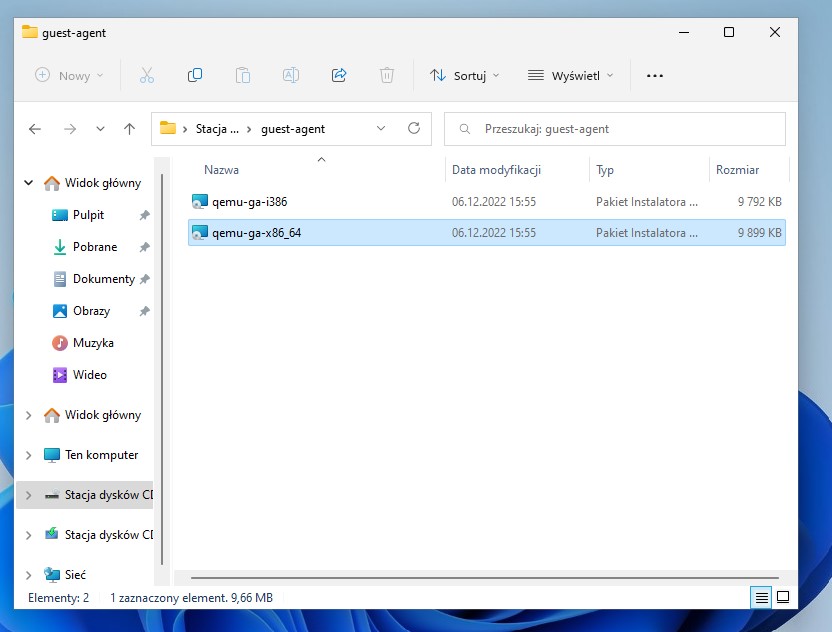The height and width of the screenshot is (632, 832).
Task: Open the Sortuj sorting dropdown
Action: 464,75
